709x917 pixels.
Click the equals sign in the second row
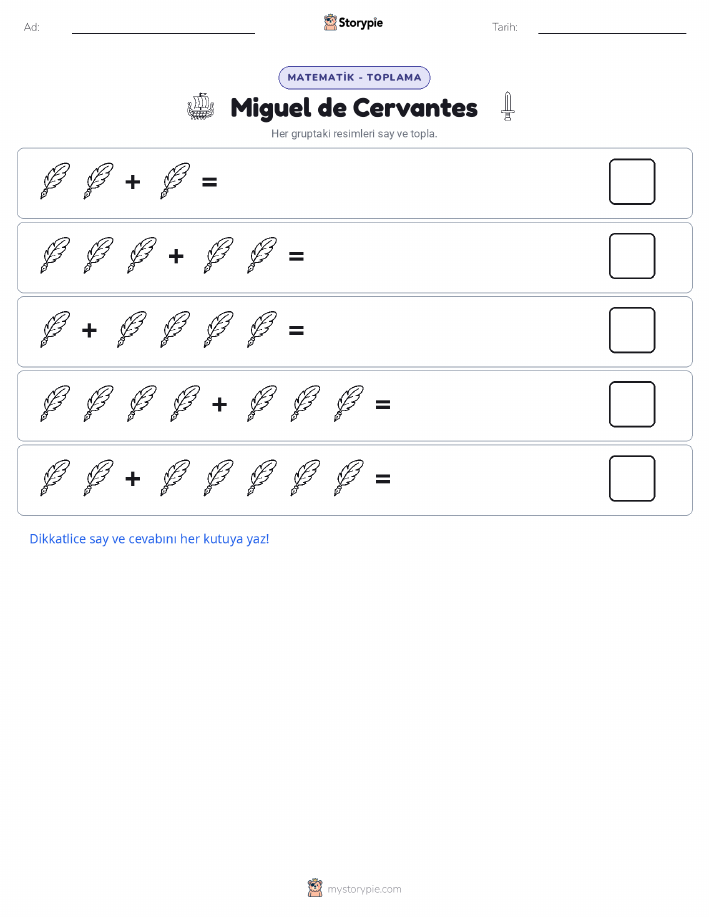297,256
